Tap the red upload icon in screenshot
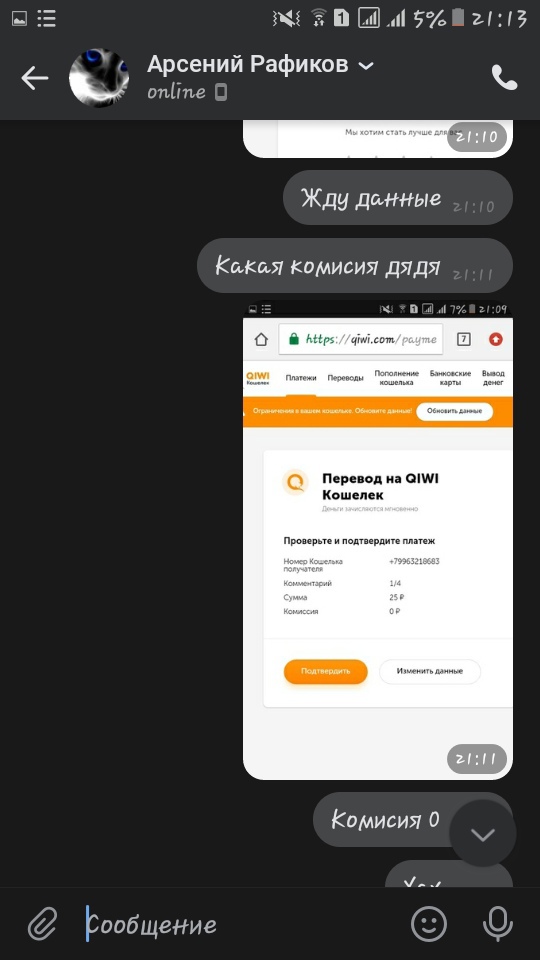Viewport: 540px width, 960px height. click(x=495, y=339)
